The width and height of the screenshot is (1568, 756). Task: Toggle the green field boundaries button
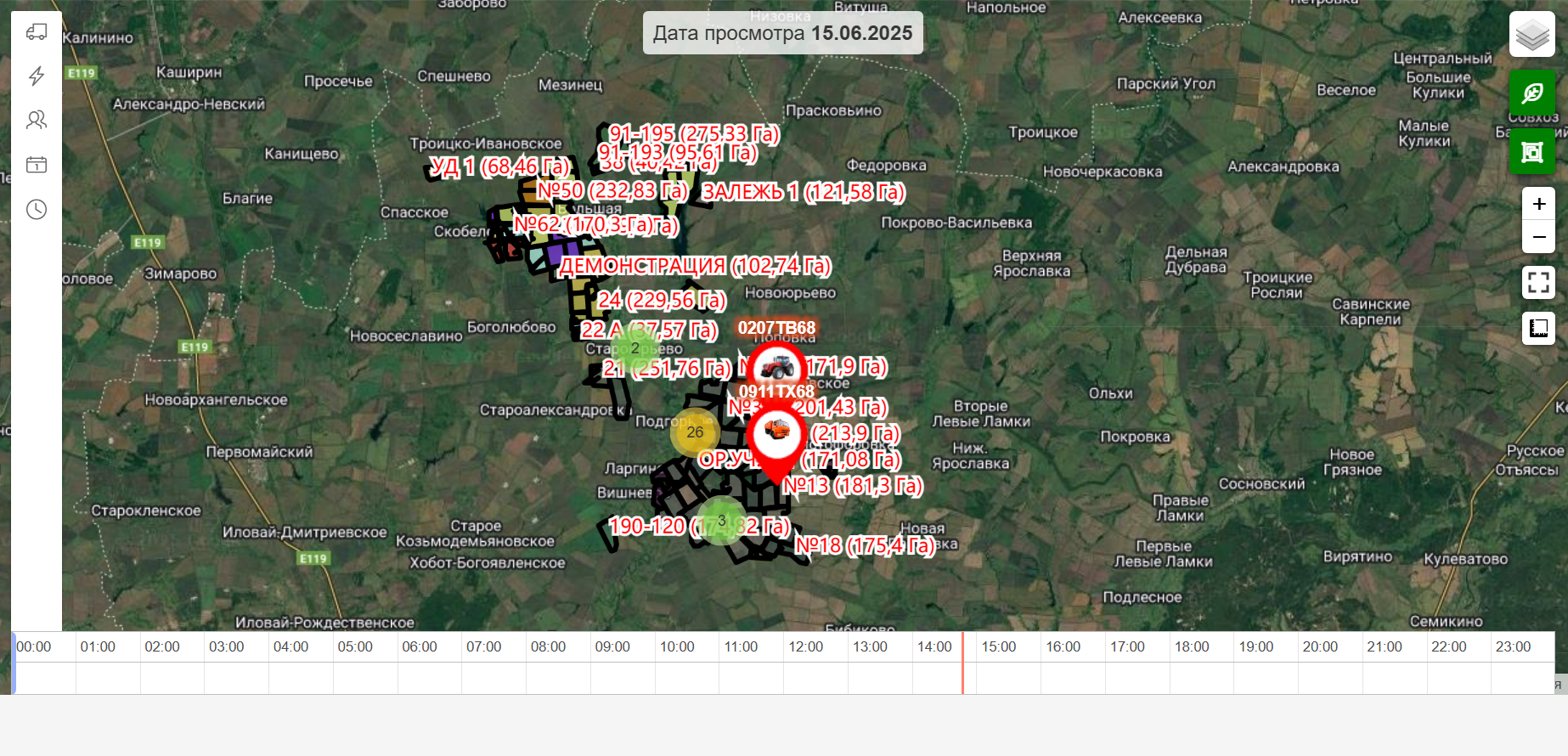[1531, 152]
